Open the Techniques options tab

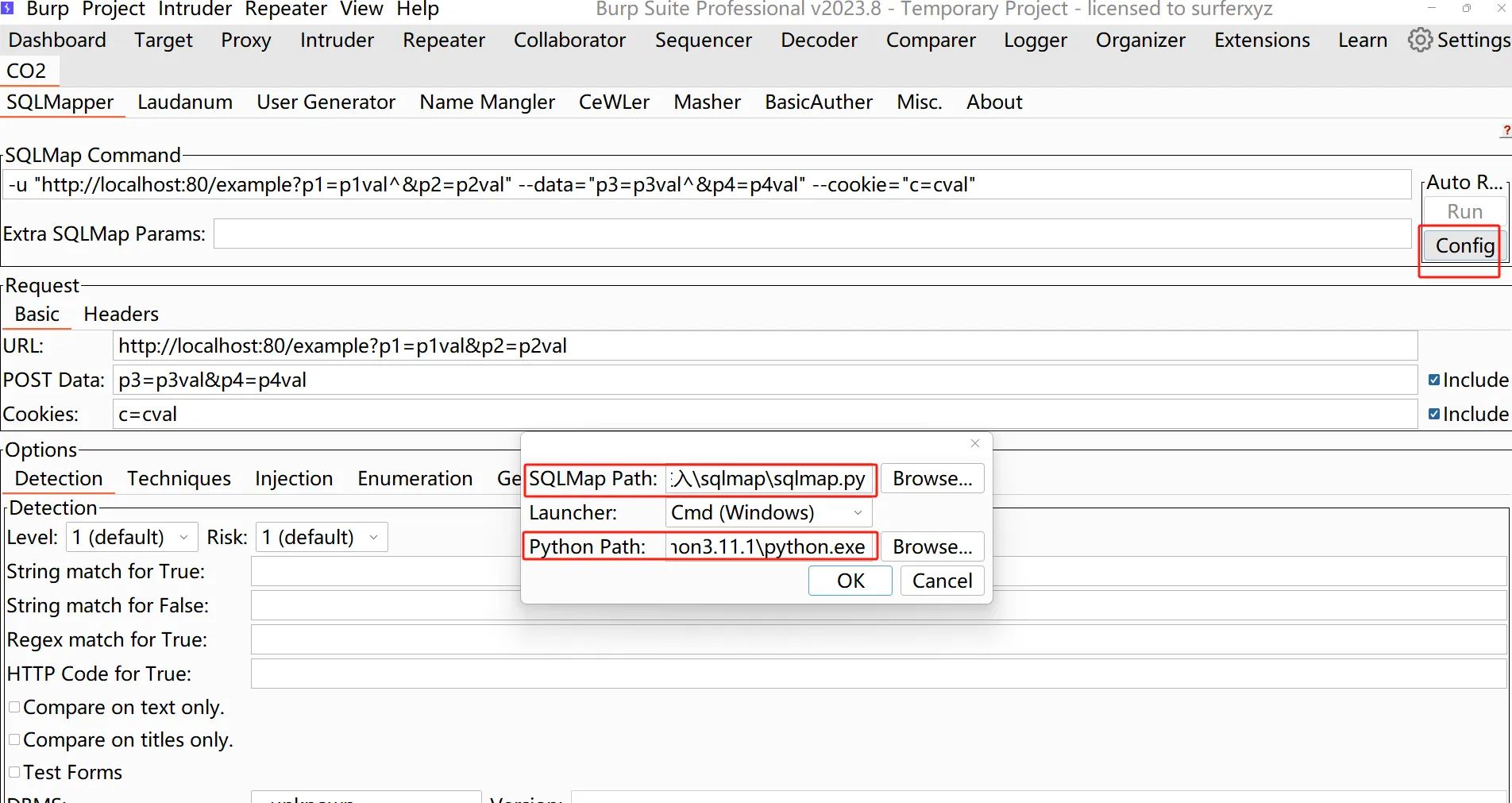pos(179,478)
